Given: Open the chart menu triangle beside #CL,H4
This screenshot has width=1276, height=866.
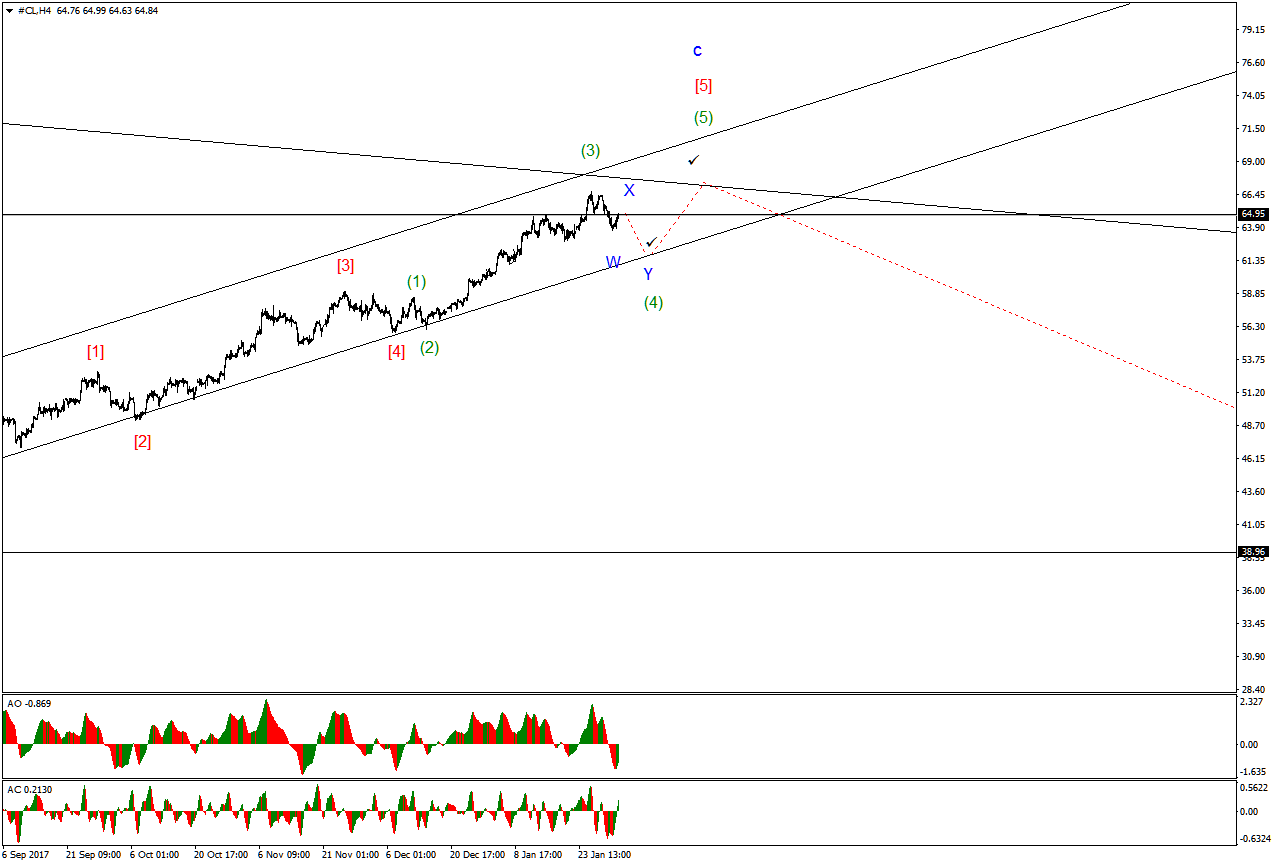Looking at the screenshot, I should [10, 10].
